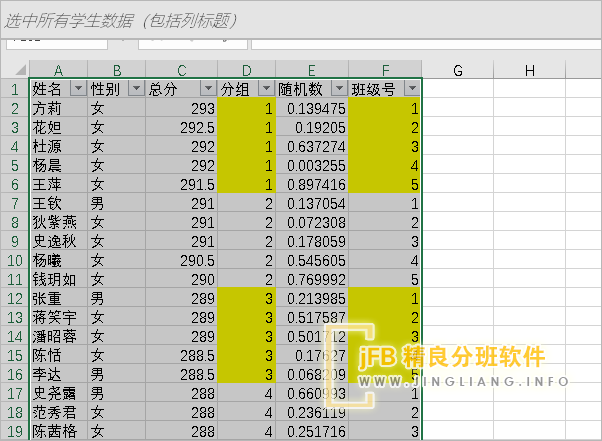Click the 性别 cell in 王钦's row
The width and height of the screenshot is (602, 441).
click(x=117, y=203)
